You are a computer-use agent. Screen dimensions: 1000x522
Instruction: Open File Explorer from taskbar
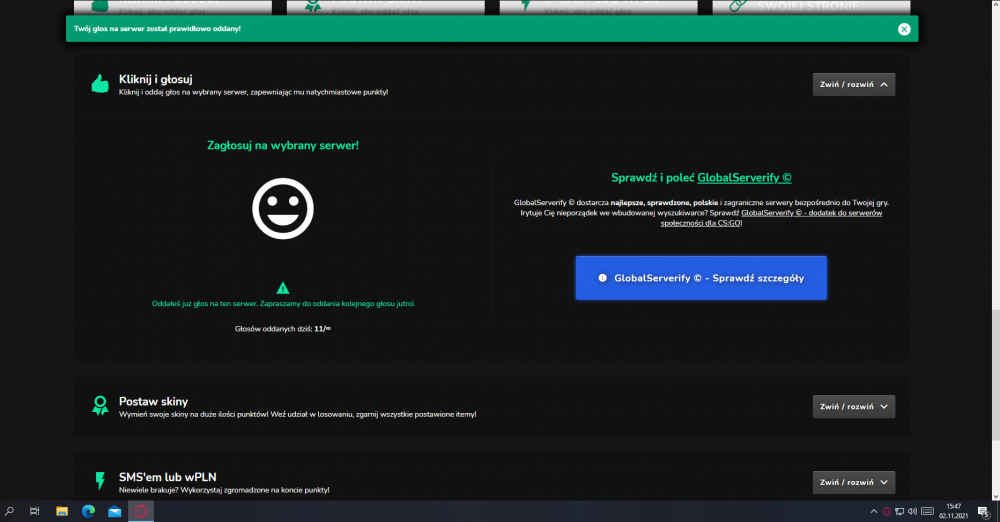tap(62, 511)
